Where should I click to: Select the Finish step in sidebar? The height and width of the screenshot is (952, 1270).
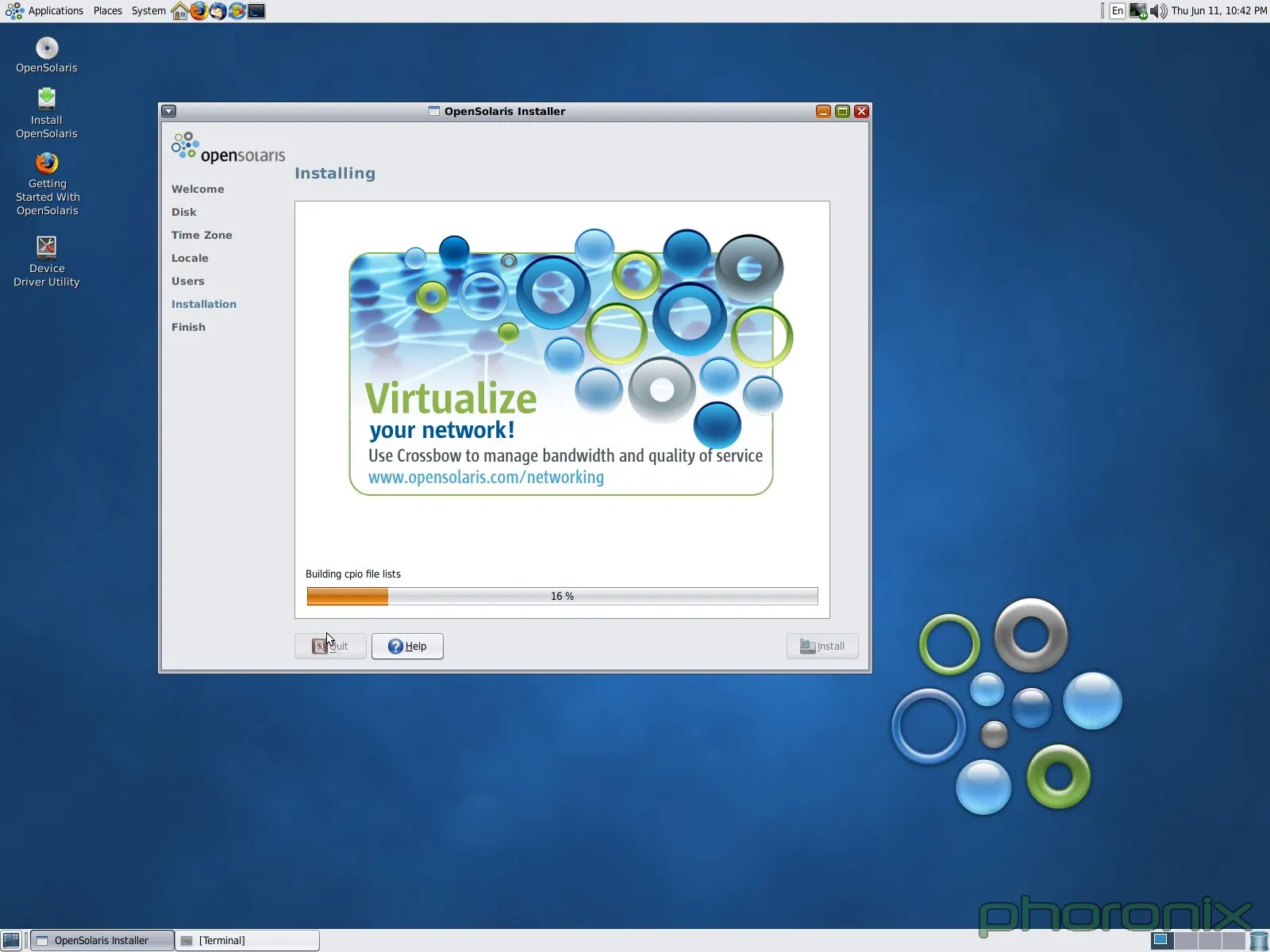coord(188,327)
